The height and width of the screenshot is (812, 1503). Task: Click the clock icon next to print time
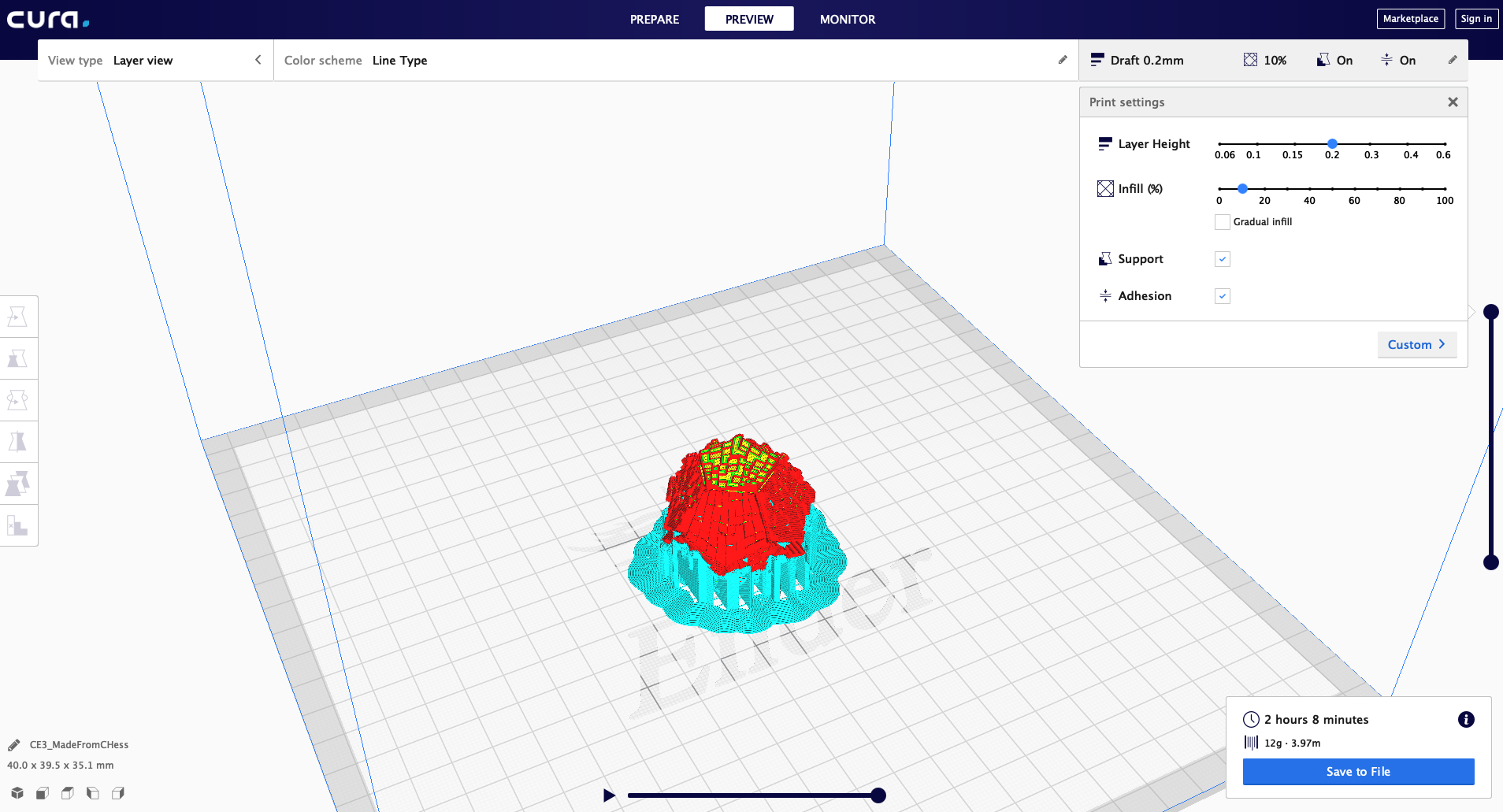click(1251, 719)
